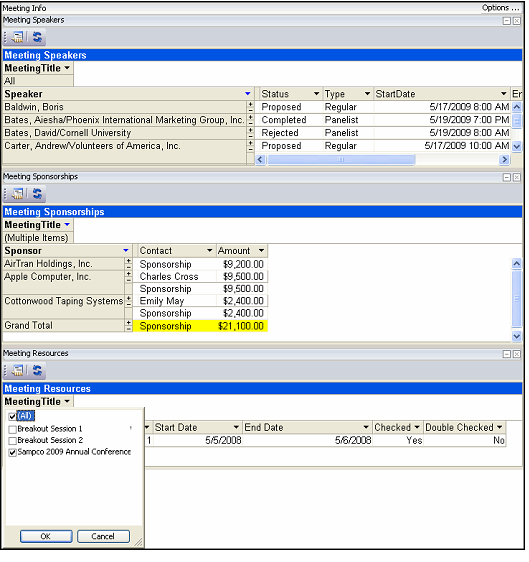Viewport: 529px width, 562px height.
Task: Open field list icon in Meeting Sponsorships toolbar
Action: click(x=17, y=194)
